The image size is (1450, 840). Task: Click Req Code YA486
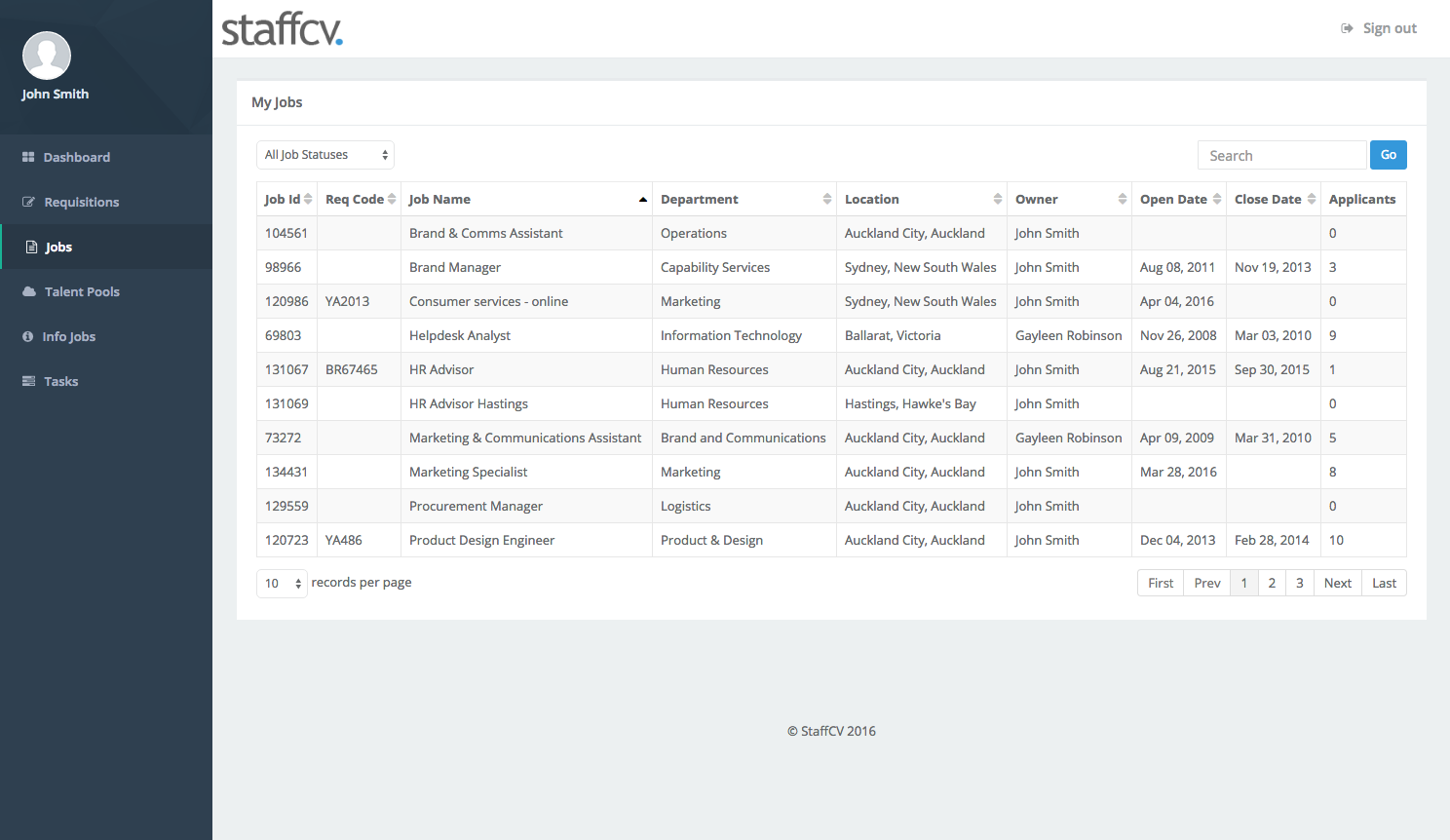coord(344,540)
